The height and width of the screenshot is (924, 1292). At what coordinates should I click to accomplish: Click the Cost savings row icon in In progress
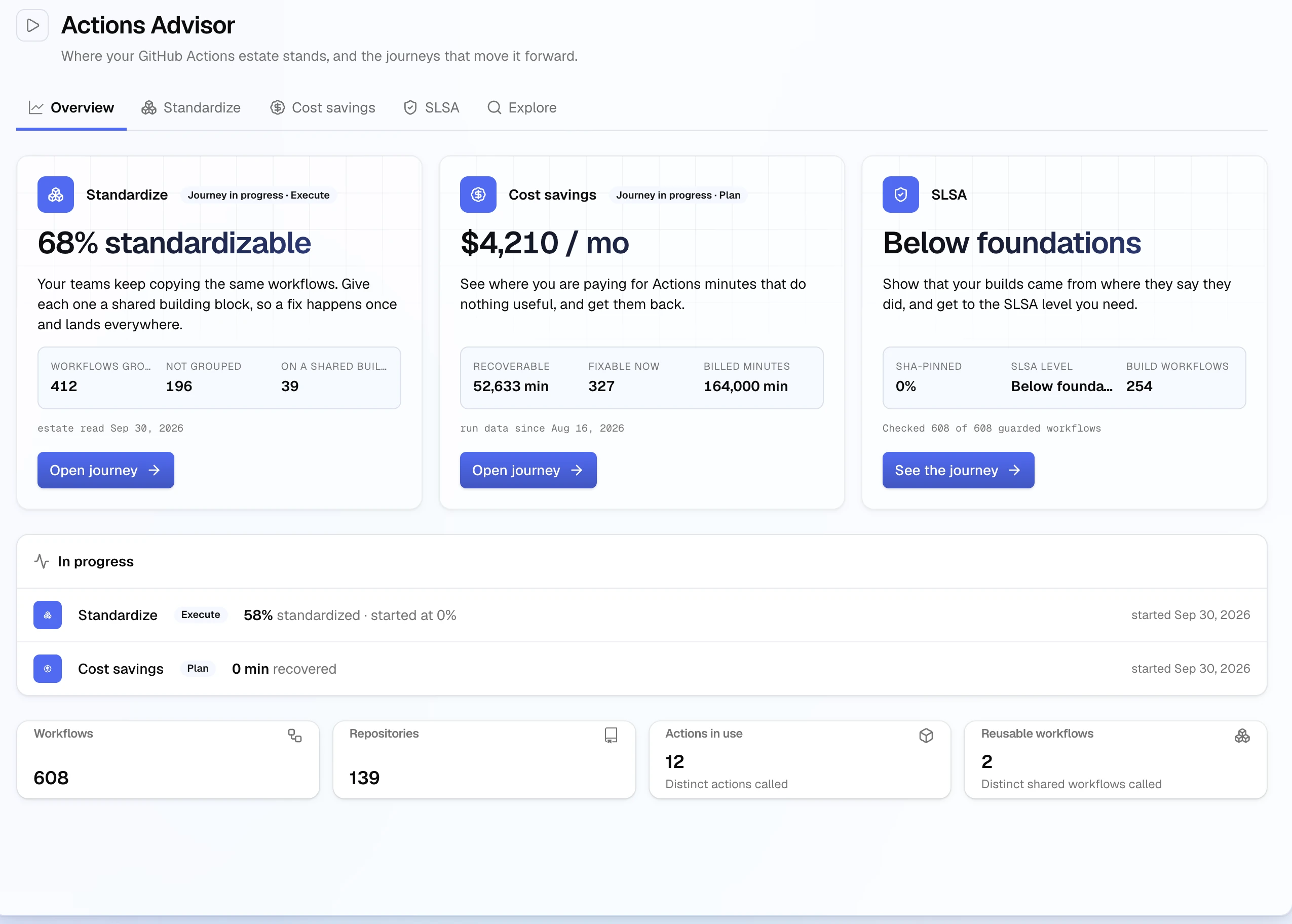coord(48,669)
